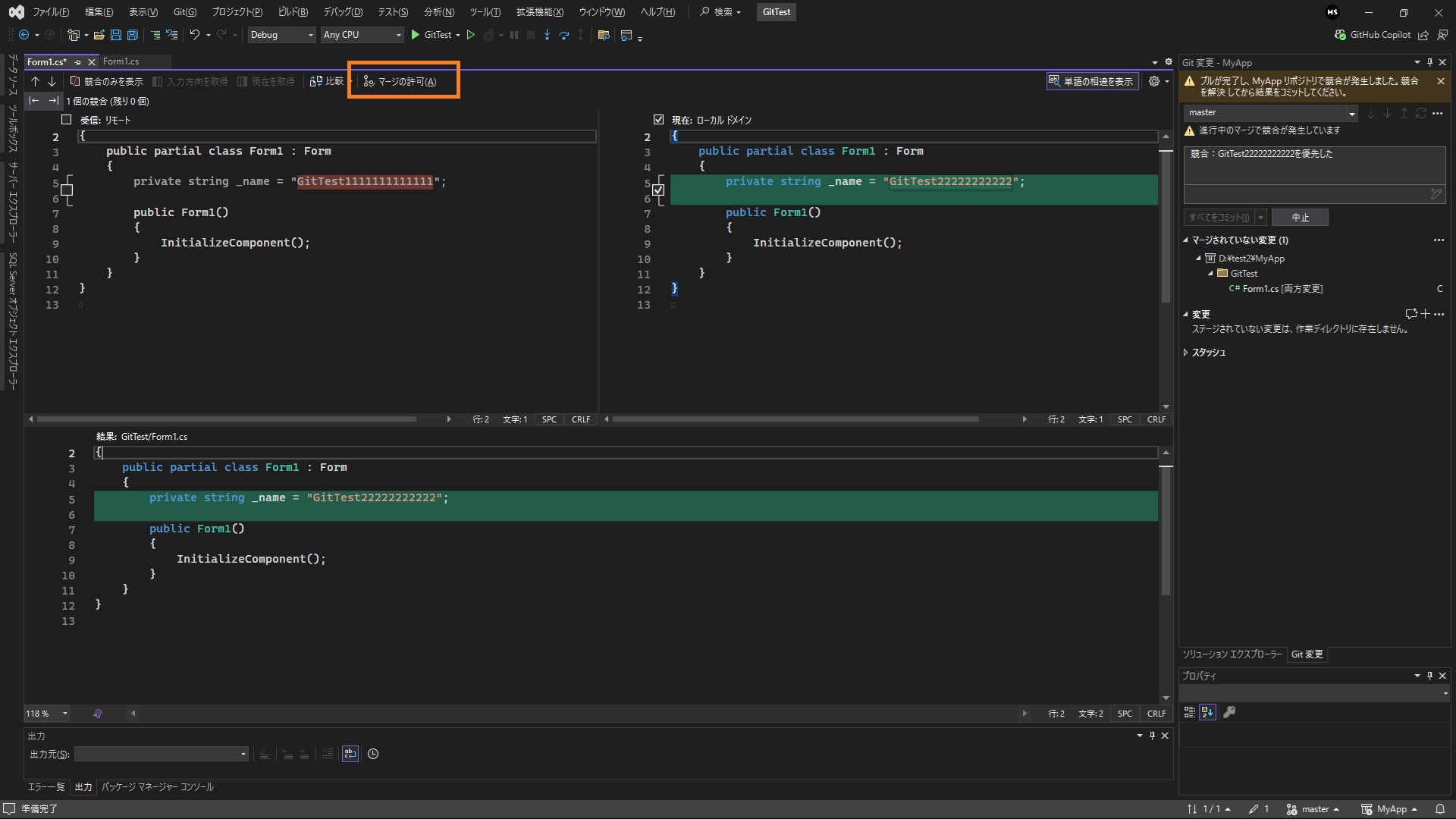Switch to Solution Explorer (ソリューション エクスプローラー) tab
The image size is (1456, 819).
point(1232,654)
